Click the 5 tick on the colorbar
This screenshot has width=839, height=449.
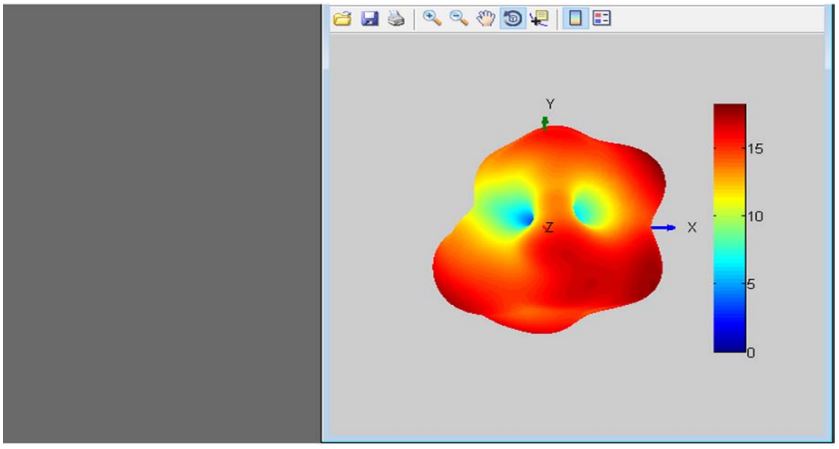pos(751,284)
